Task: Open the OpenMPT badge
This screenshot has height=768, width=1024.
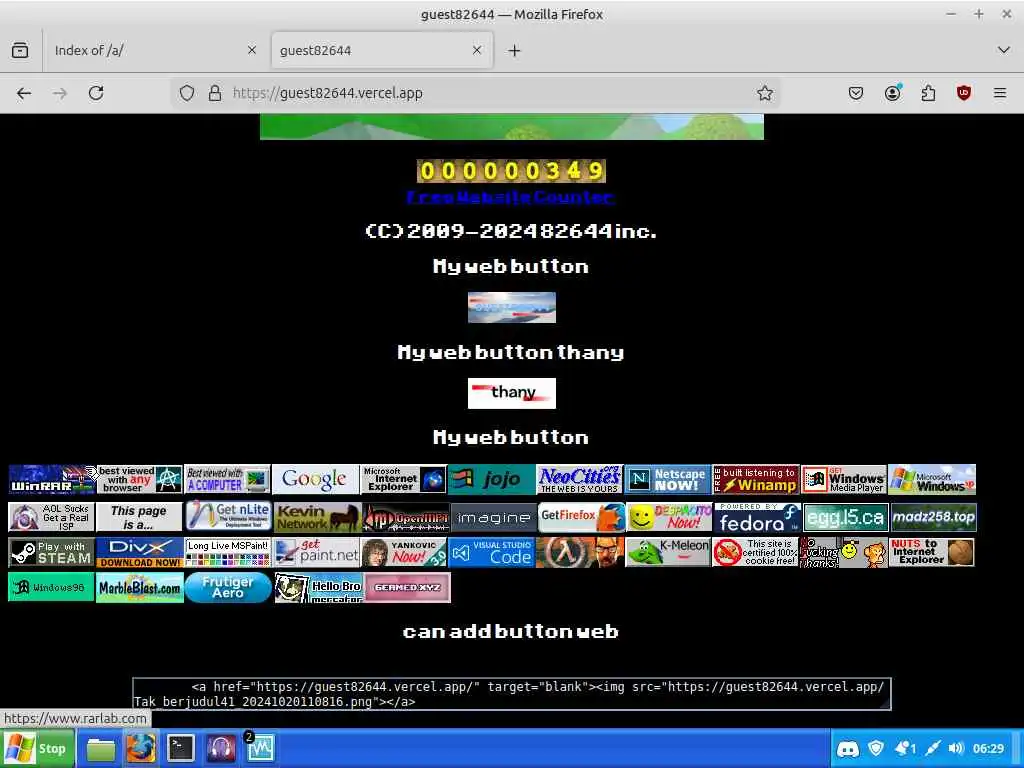Action: pos(404,517)
